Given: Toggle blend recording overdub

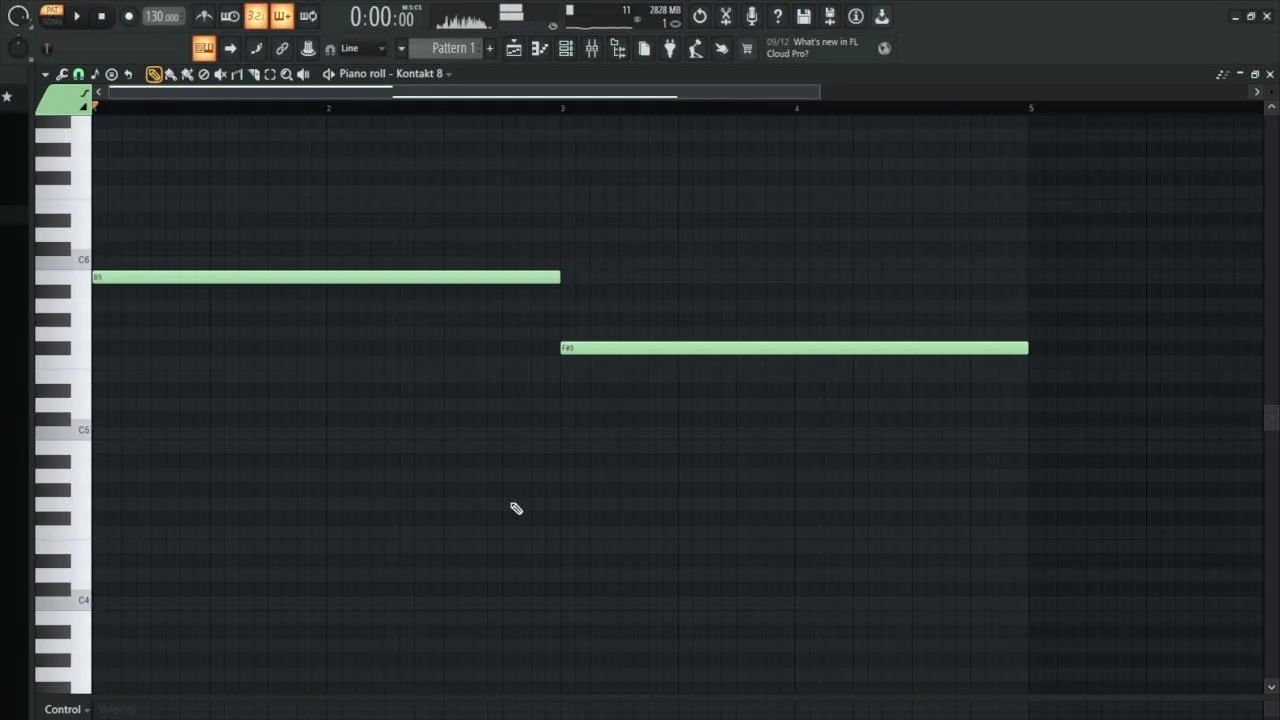Looking at the screenshot, I should pos(282,16).
